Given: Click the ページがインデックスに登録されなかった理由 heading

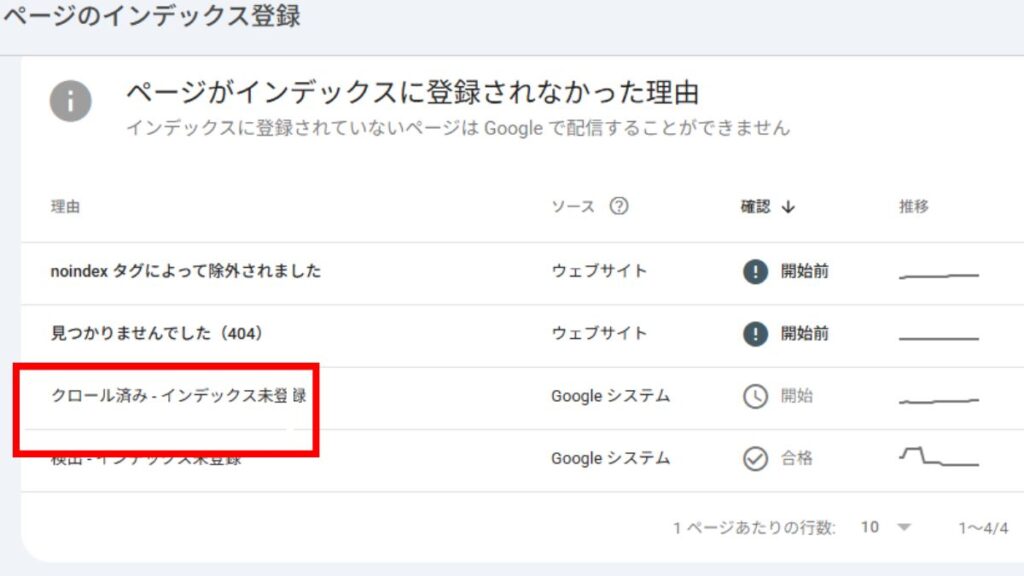Looking at the screenshot, I should pyautogui.click(x=413, y=93).
